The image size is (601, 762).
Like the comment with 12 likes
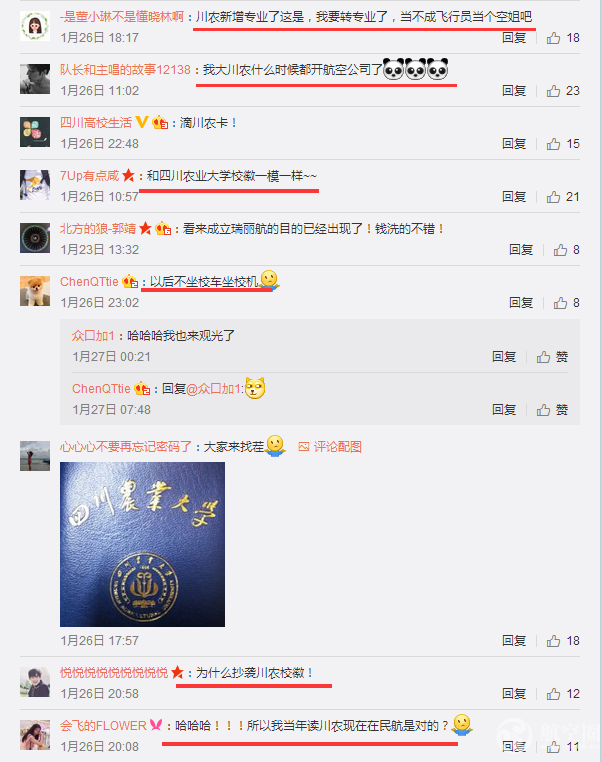coord(563,694)
